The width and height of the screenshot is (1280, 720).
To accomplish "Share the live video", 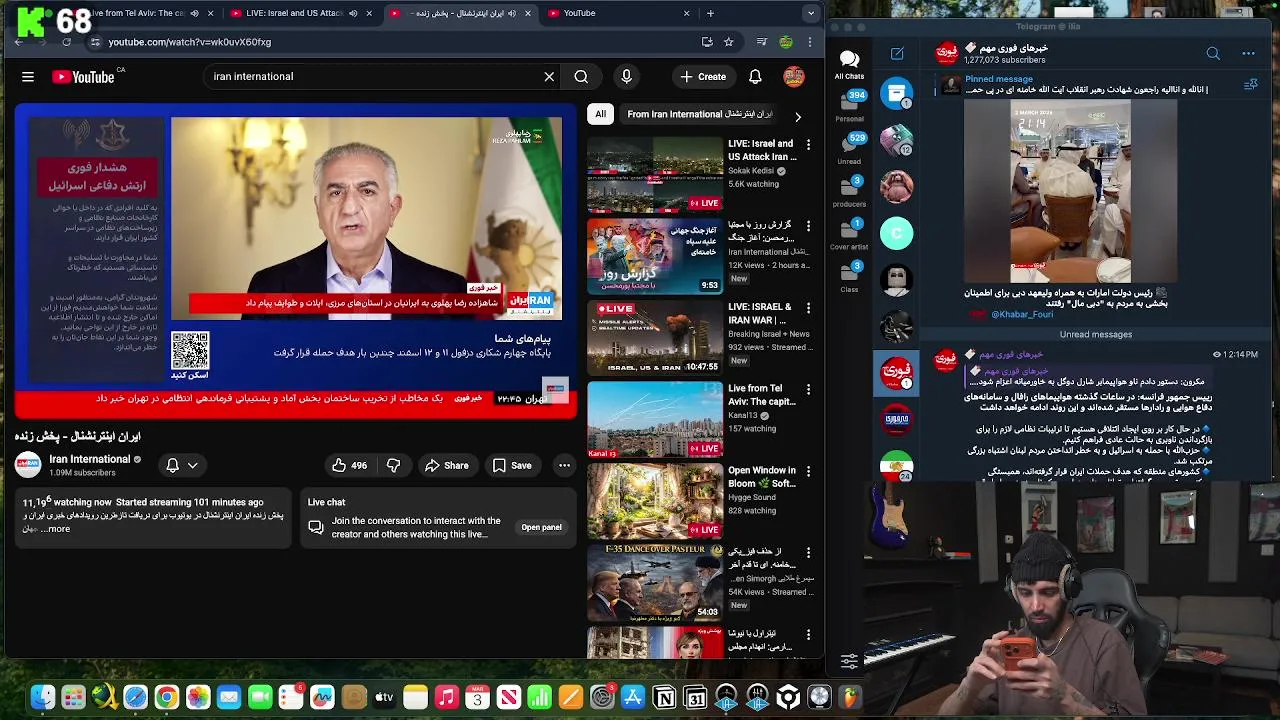I will [x=446, y=465].
